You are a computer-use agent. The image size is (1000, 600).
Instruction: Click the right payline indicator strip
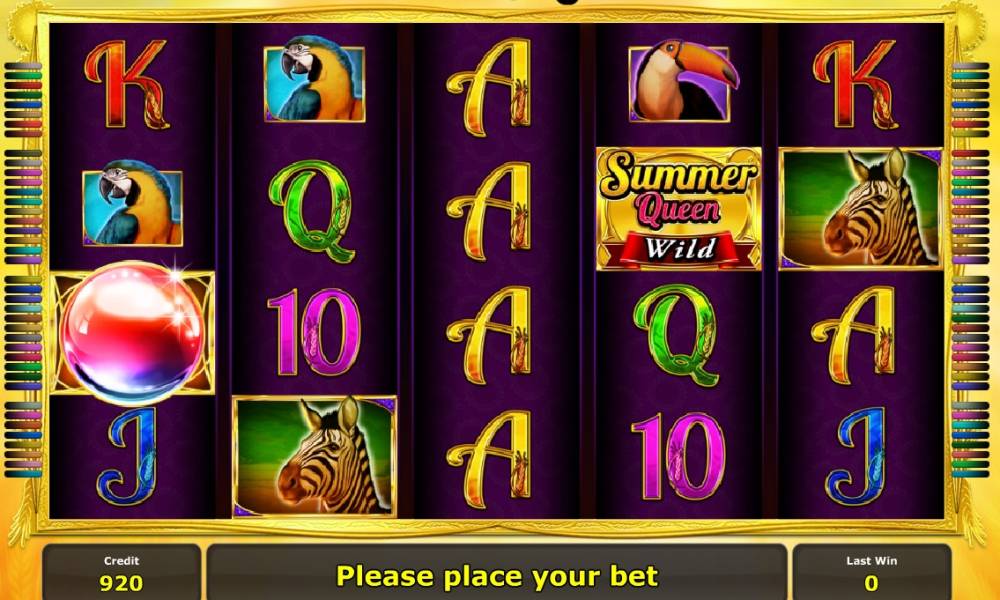[970, 269]
